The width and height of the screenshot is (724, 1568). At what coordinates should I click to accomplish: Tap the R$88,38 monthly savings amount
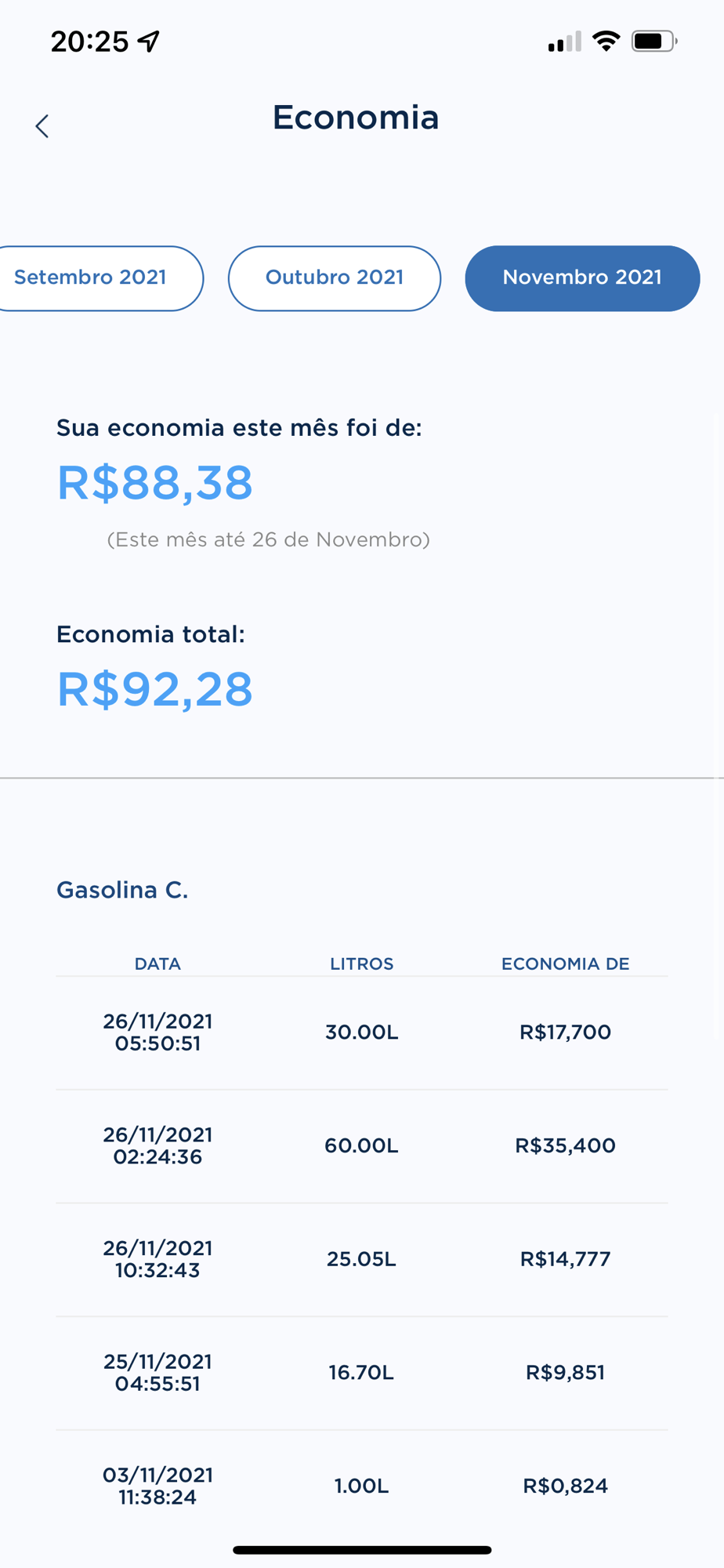[x=155, y=482]
